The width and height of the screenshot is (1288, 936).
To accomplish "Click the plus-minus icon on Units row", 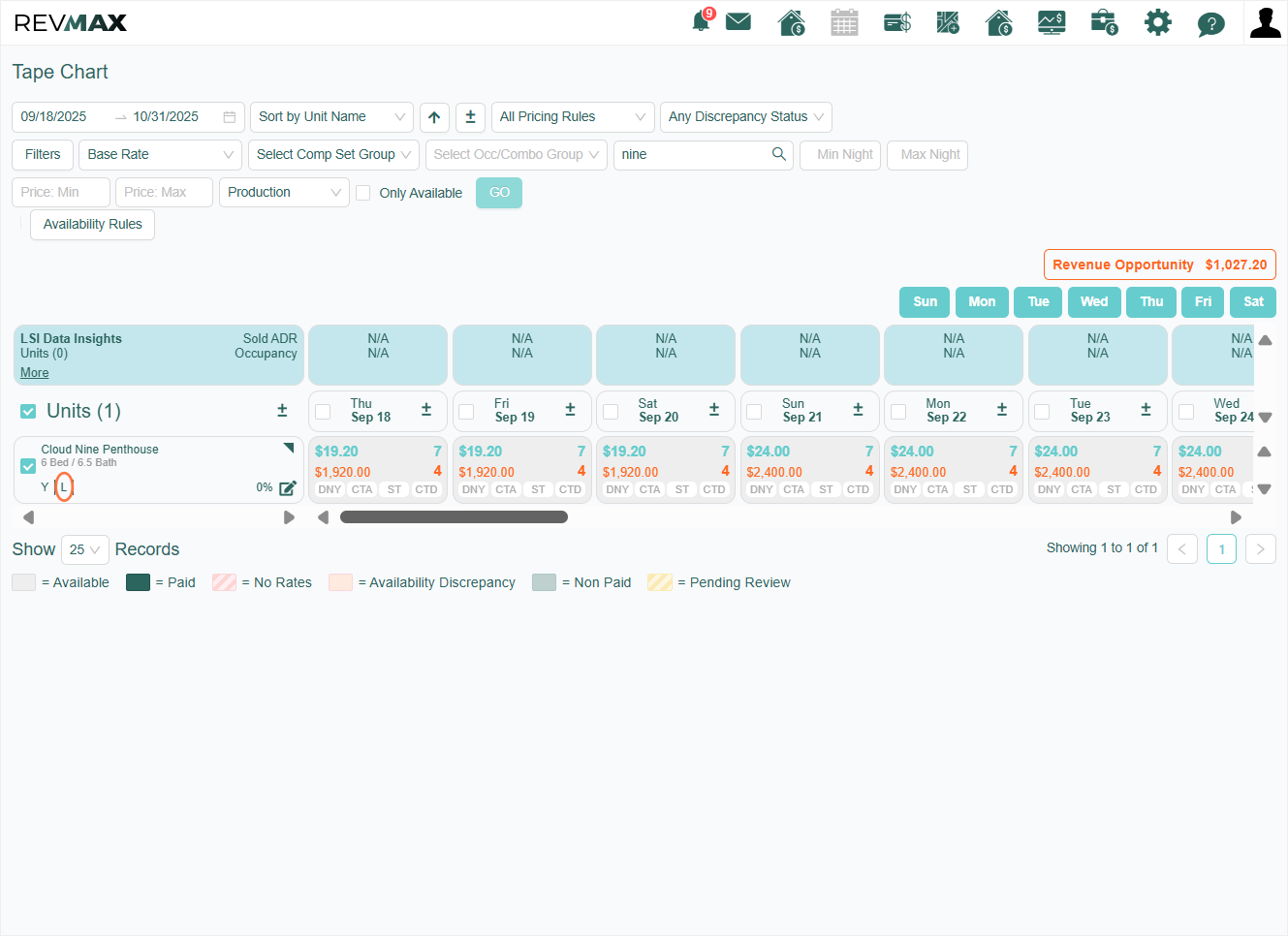I will tap(282, 411).
